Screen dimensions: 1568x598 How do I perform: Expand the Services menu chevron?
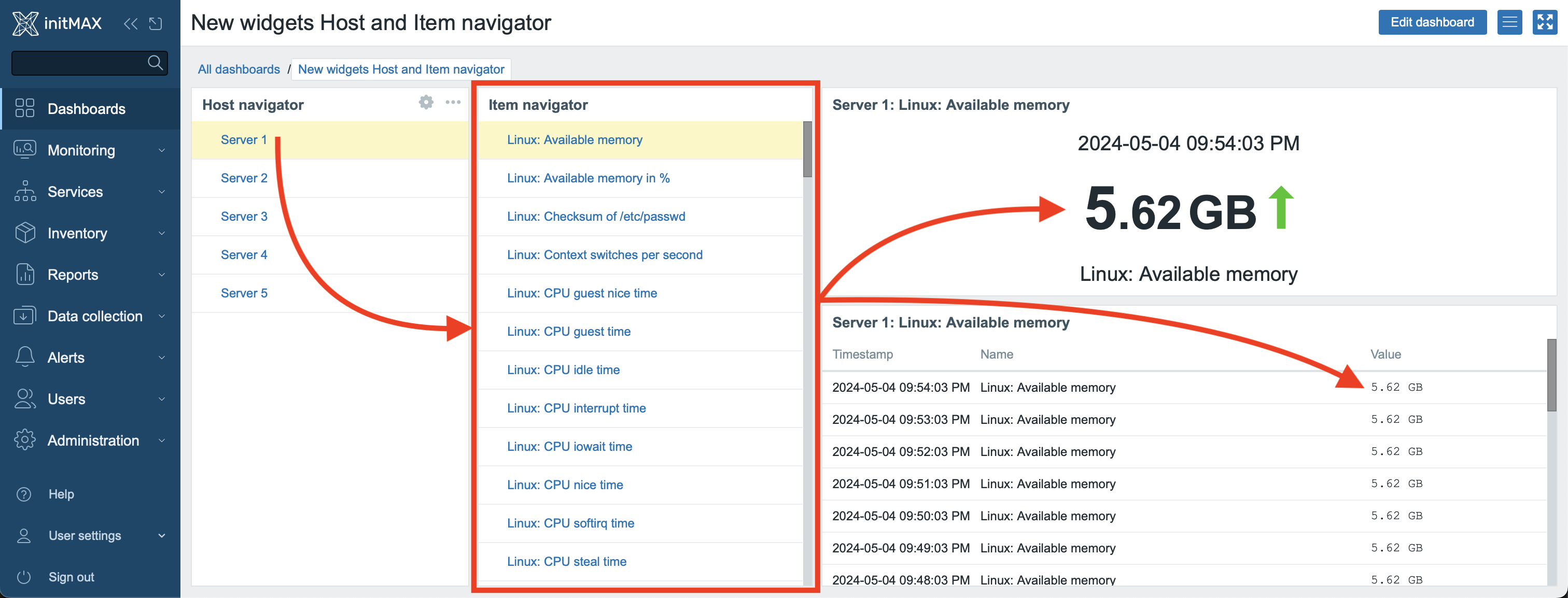[x=161, y=192]
